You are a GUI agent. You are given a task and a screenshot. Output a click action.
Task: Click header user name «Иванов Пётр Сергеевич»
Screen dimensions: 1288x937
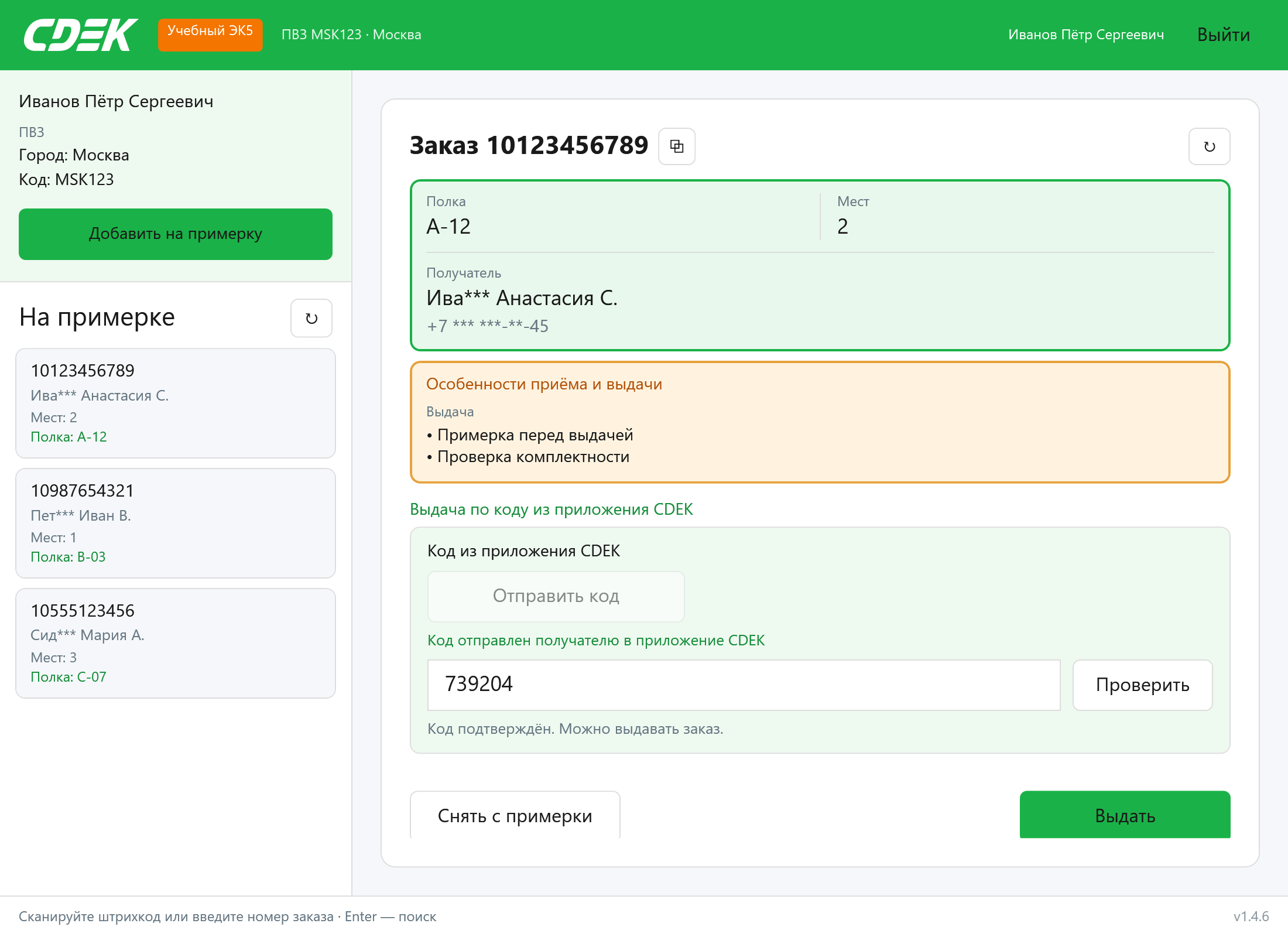pyautogui.click(x=1086, y=35)
